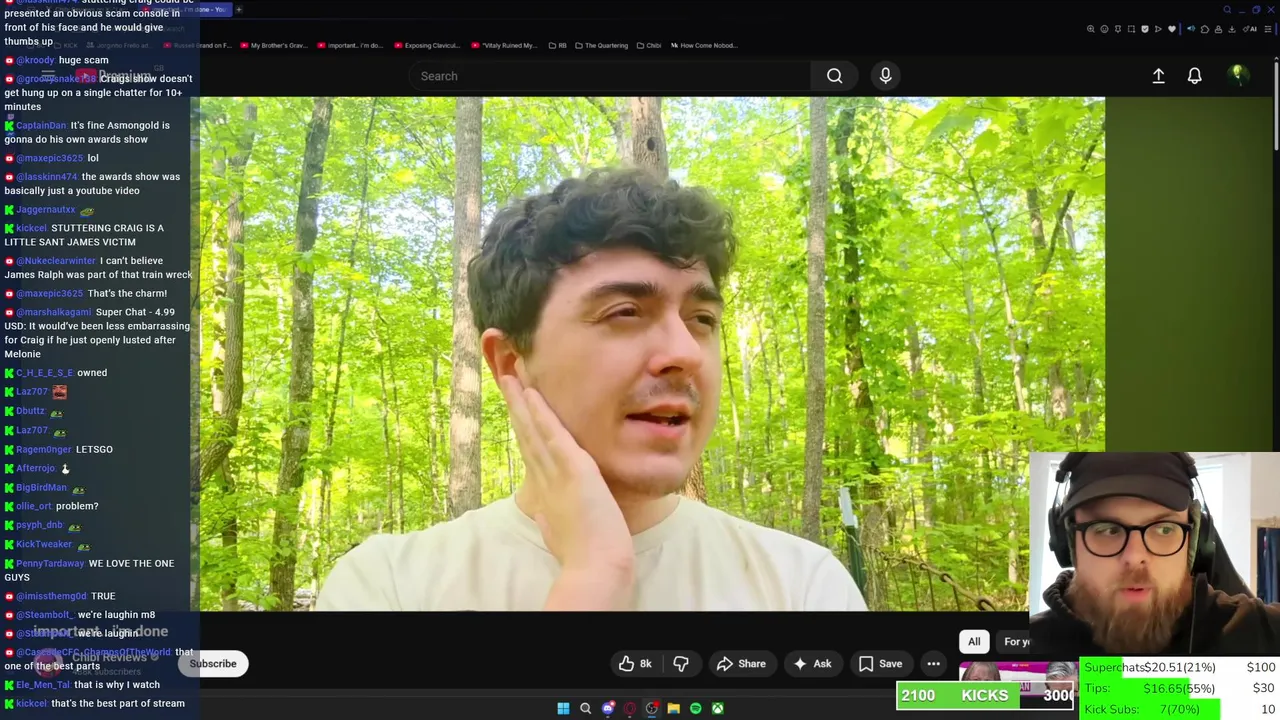The width and height of the screenshot is (1280, 720).
Task: Open browser tab search icon
Action: [1227, 10]
